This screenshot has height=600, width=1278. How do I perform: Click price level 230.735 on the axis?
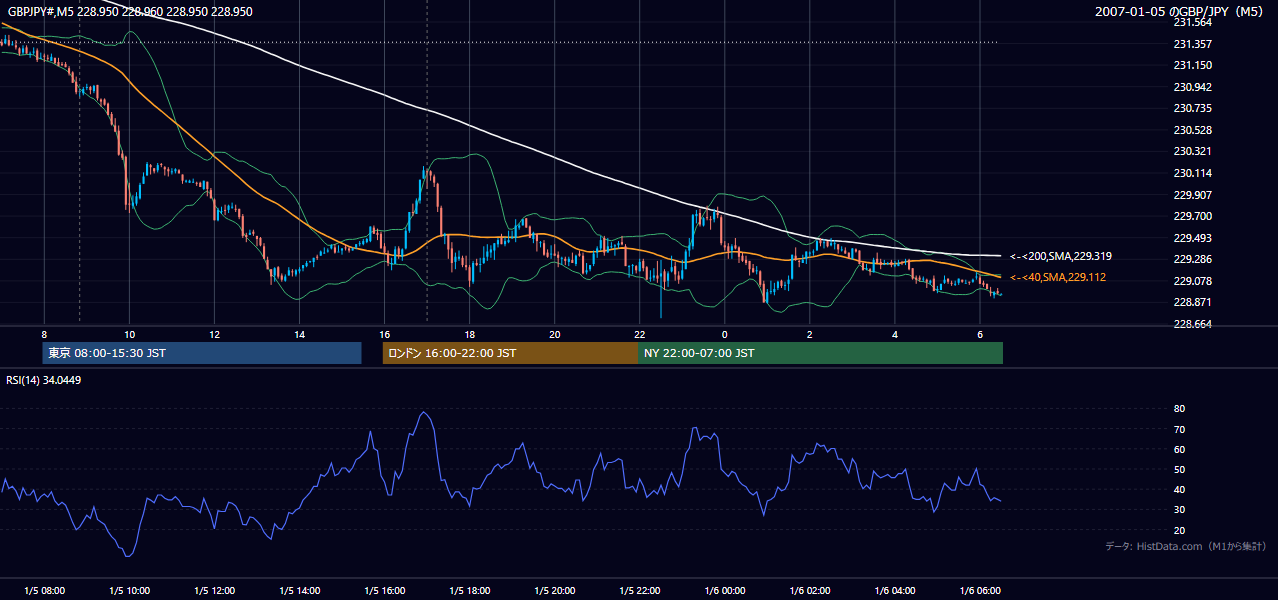tap(1192, 108)
